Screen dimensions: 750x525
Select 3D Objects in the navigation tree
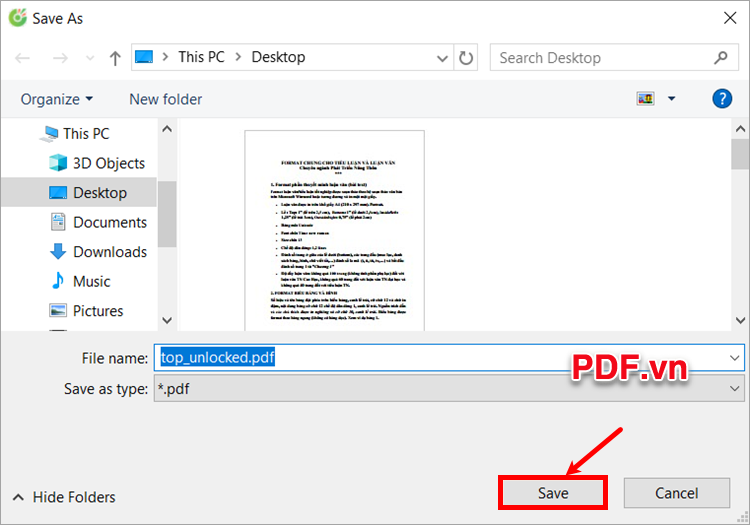pos(109,164)
